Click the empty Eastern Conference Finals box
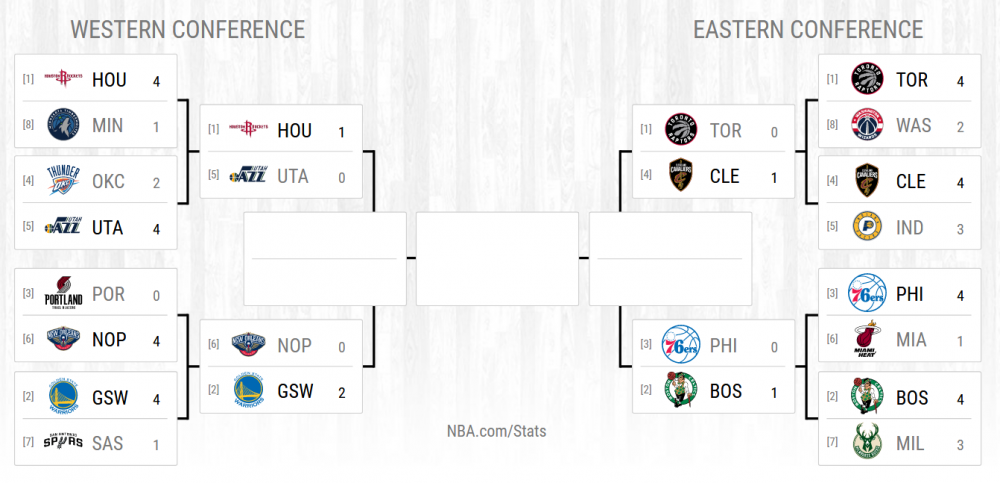1000x483 pixels. pos(670,258)
